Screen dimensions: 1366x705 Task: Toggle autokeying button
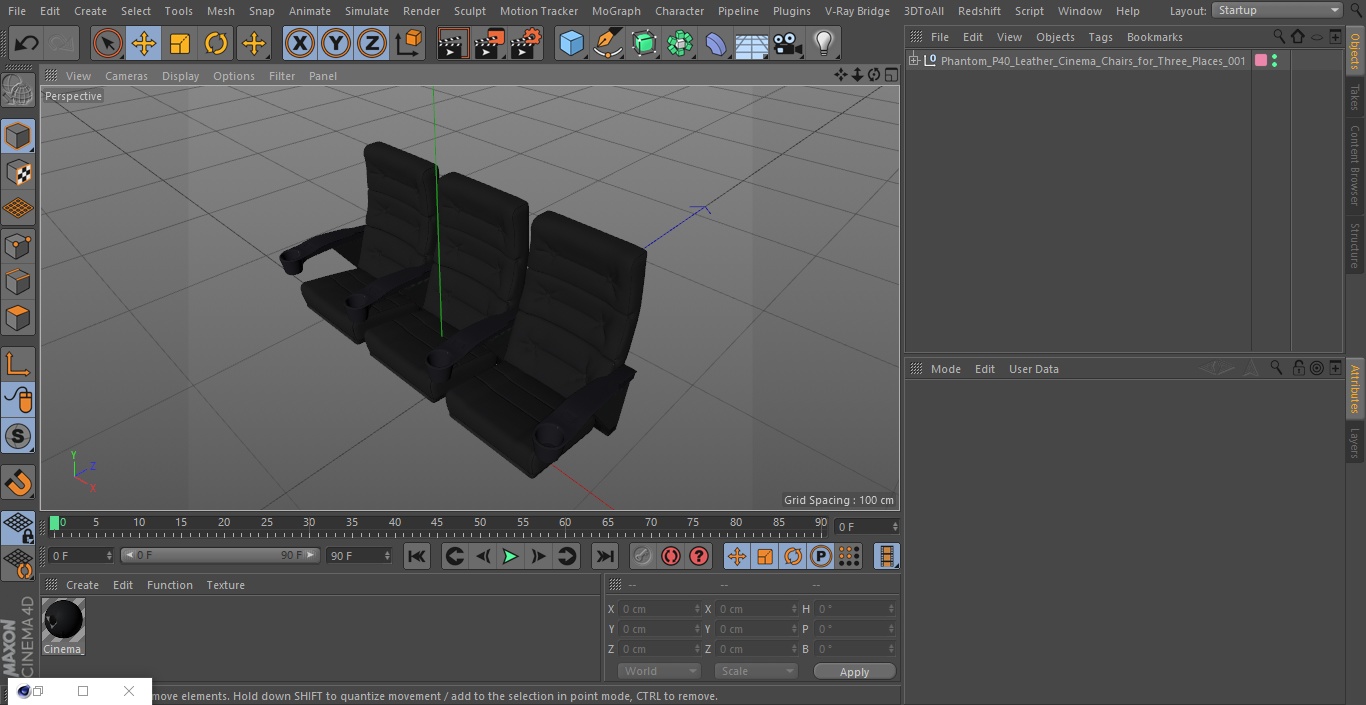pyautogui.click(x=671, y=556)
